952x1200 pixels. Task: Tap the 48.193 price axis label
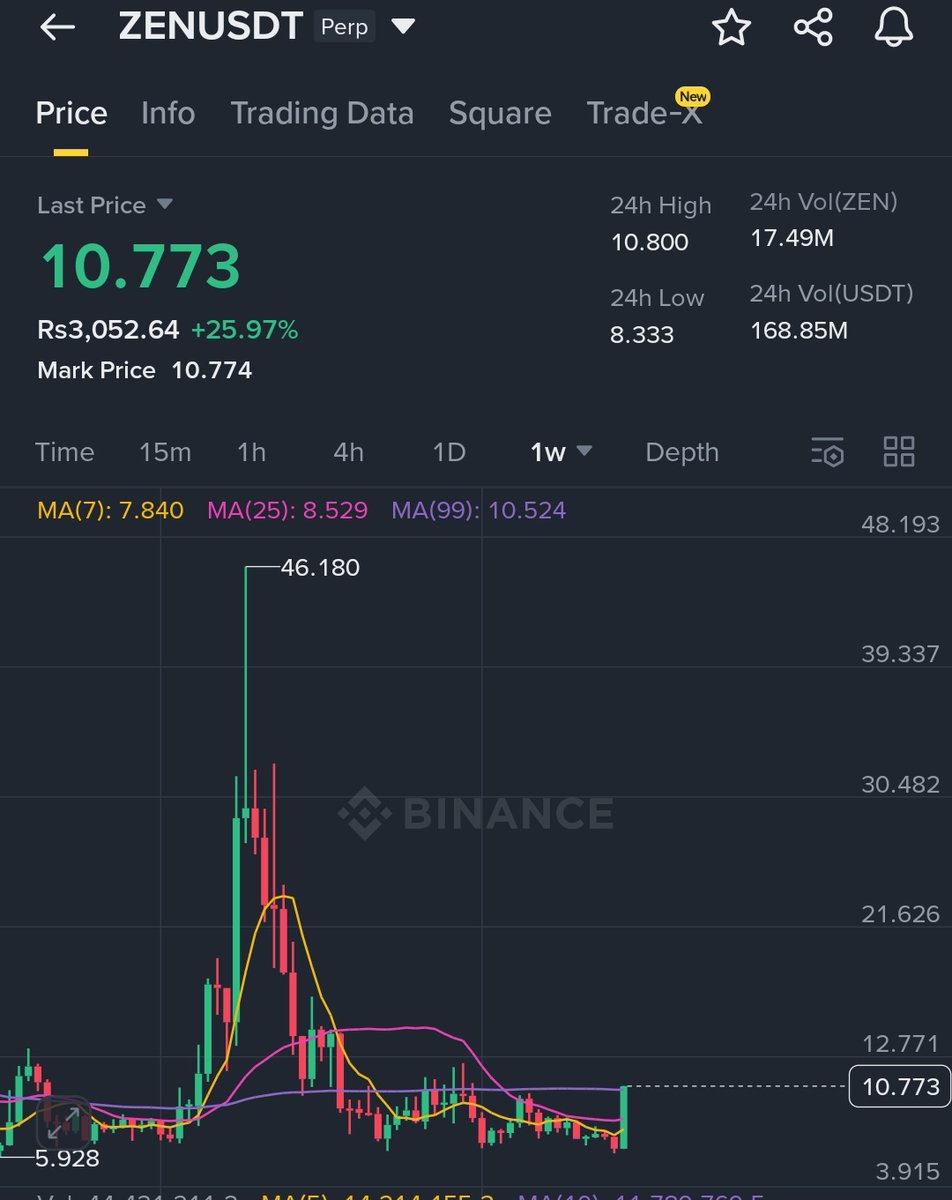[x=900, y=524]
